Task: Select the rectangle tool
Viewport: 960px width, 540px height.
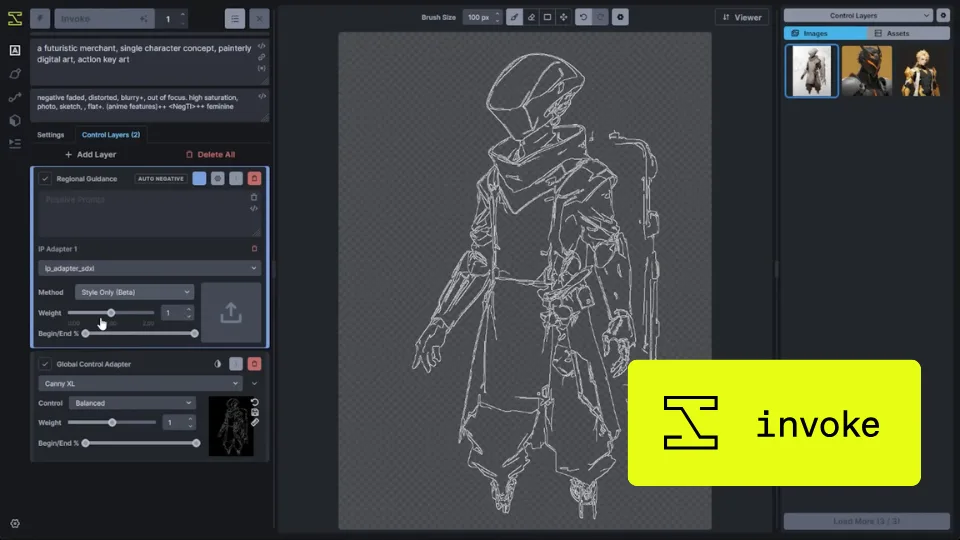Action: (x=547, y=17)
